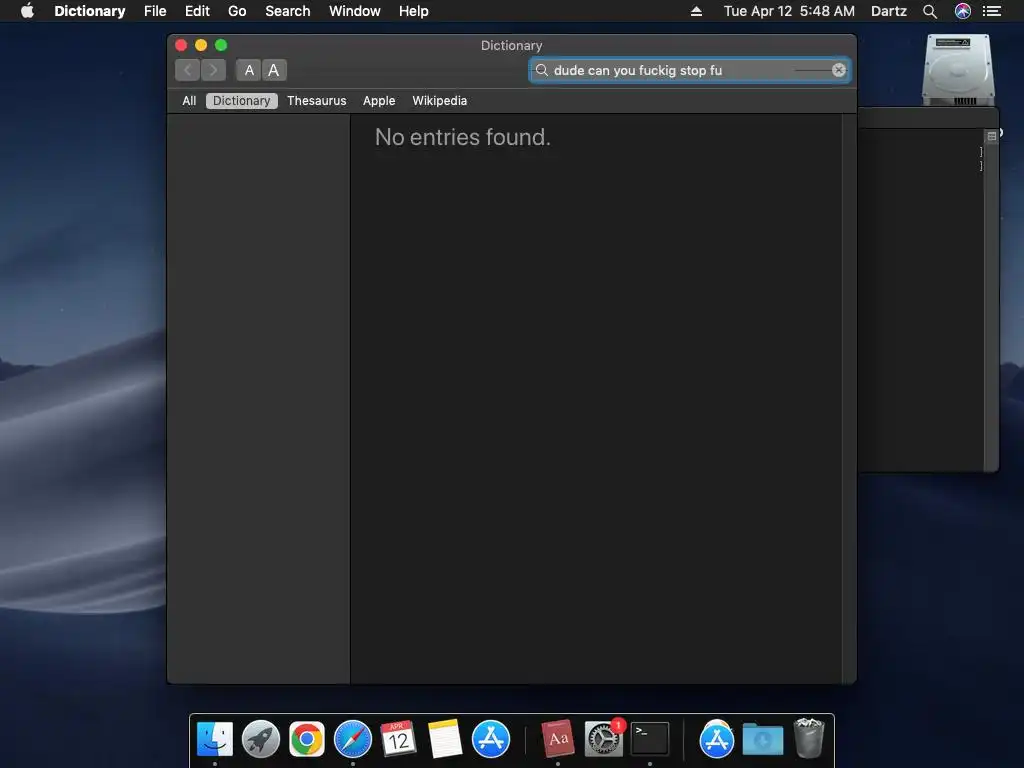Image resolution: width=1024 pixels, height=768 pixels.
Task: Click the date and time in menu bar
Action: (x=789, y=11)
